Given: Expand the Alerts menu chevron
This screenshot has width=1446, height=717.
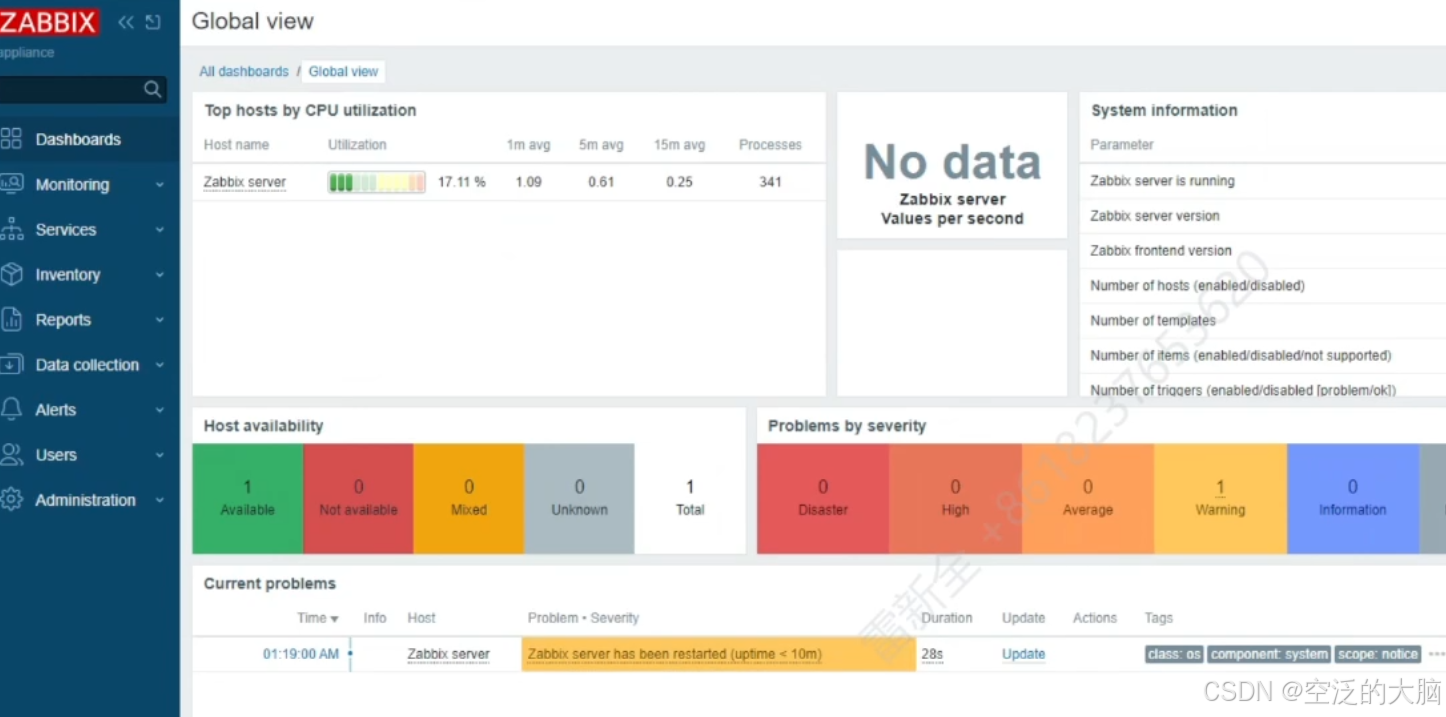Looking at the screenshot, I should (160, 410).
